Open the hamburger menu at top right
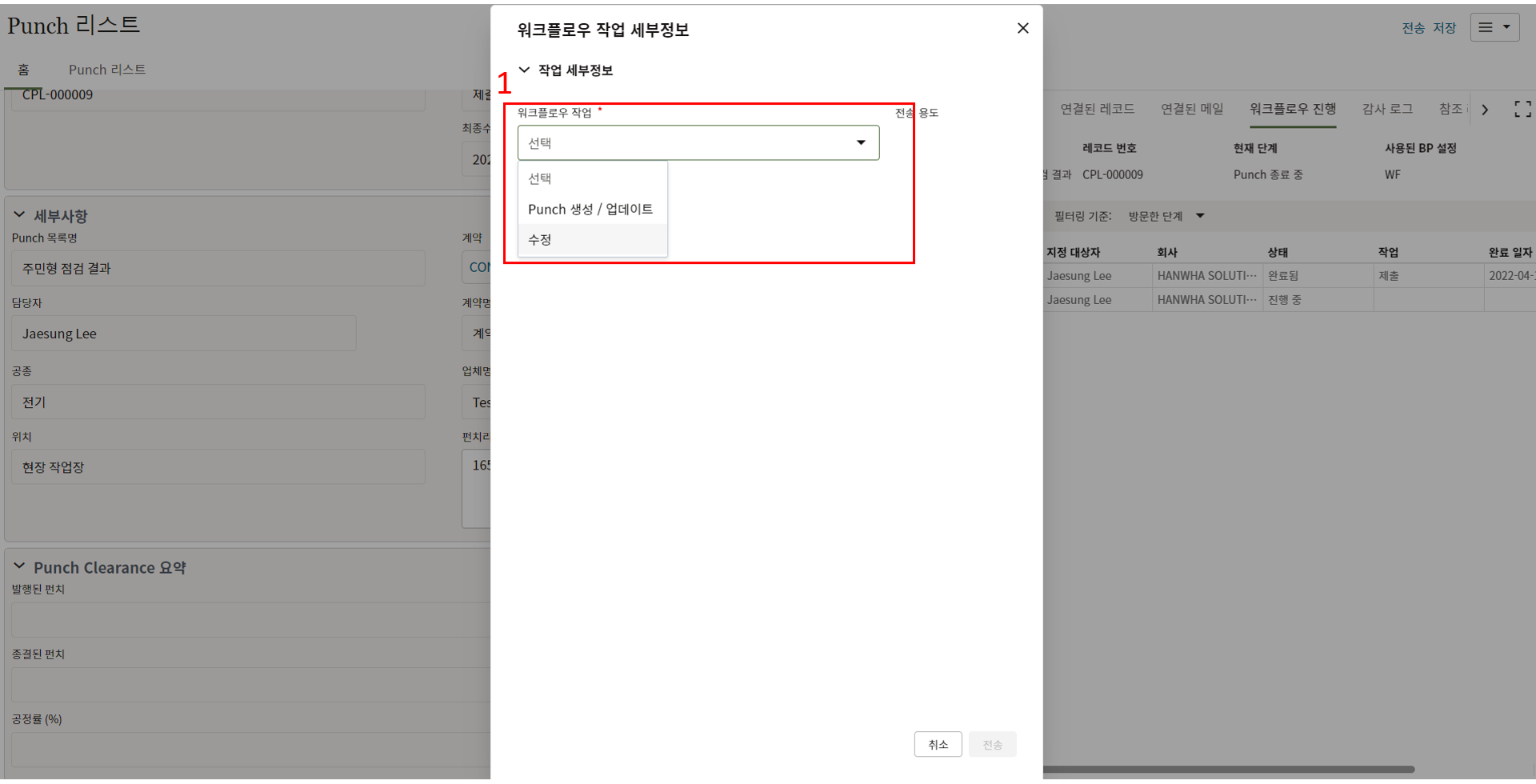 click(x=1494, y=28)
